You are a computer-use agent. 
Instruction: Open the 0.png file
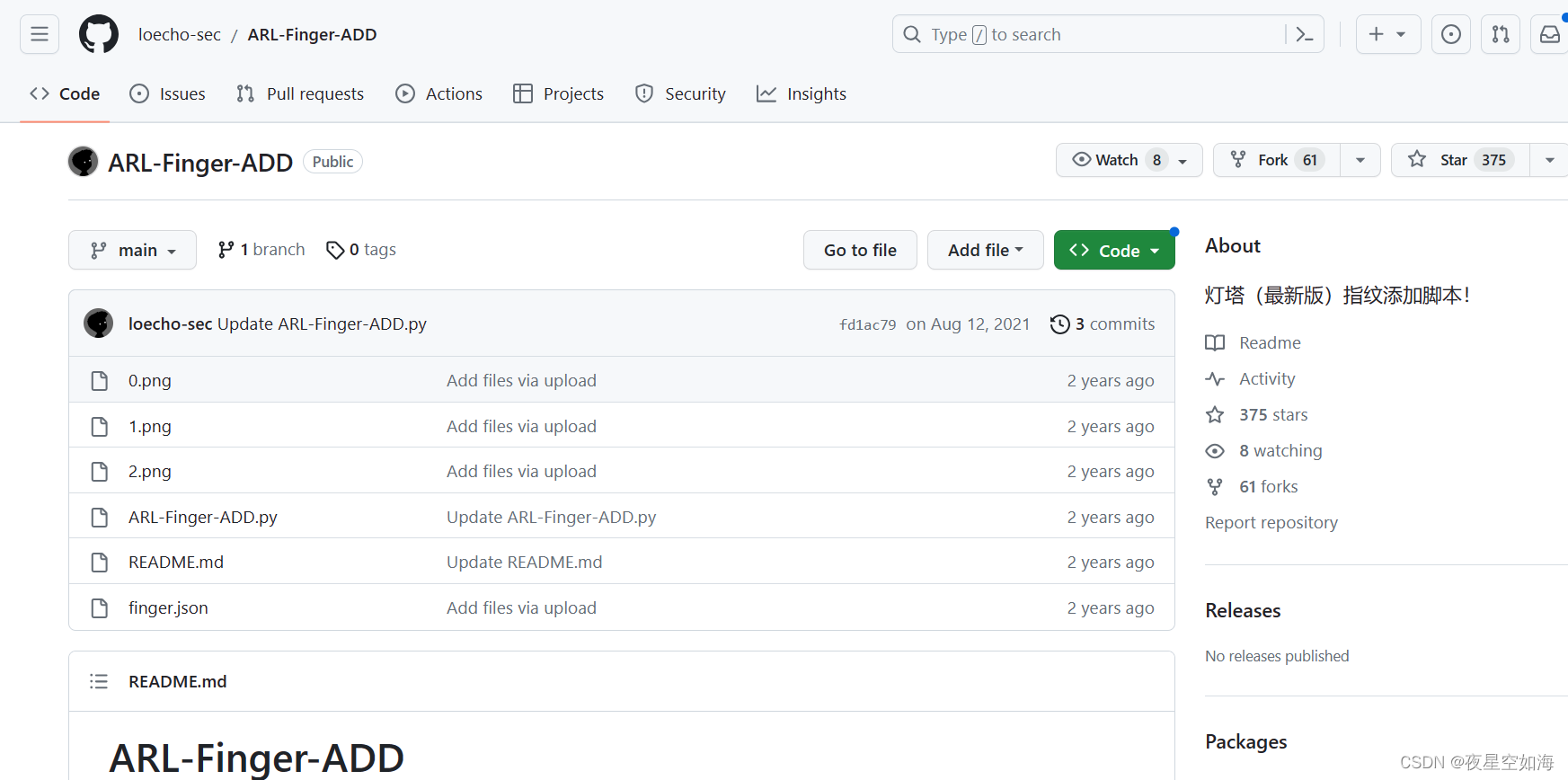[x=150, y=381]
